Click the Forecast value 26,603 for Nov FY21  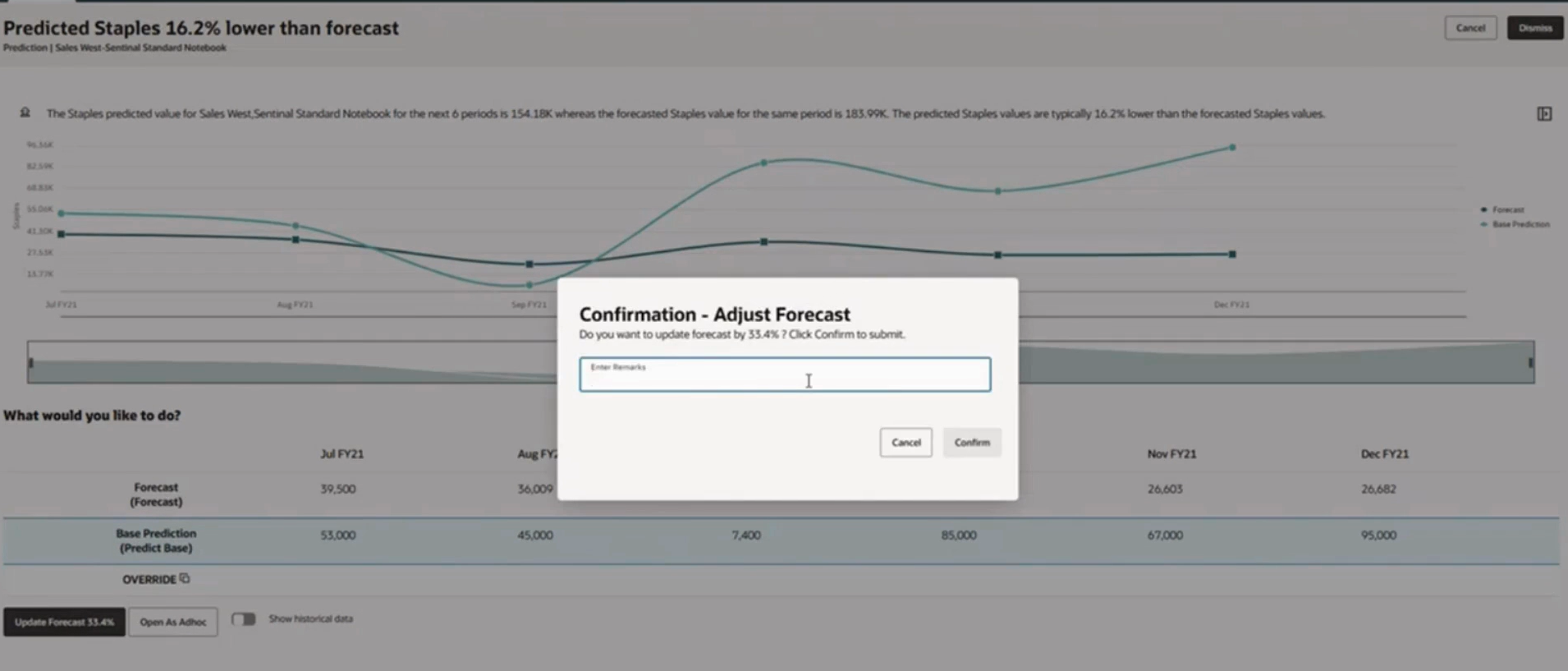(x=1165, y=489)
